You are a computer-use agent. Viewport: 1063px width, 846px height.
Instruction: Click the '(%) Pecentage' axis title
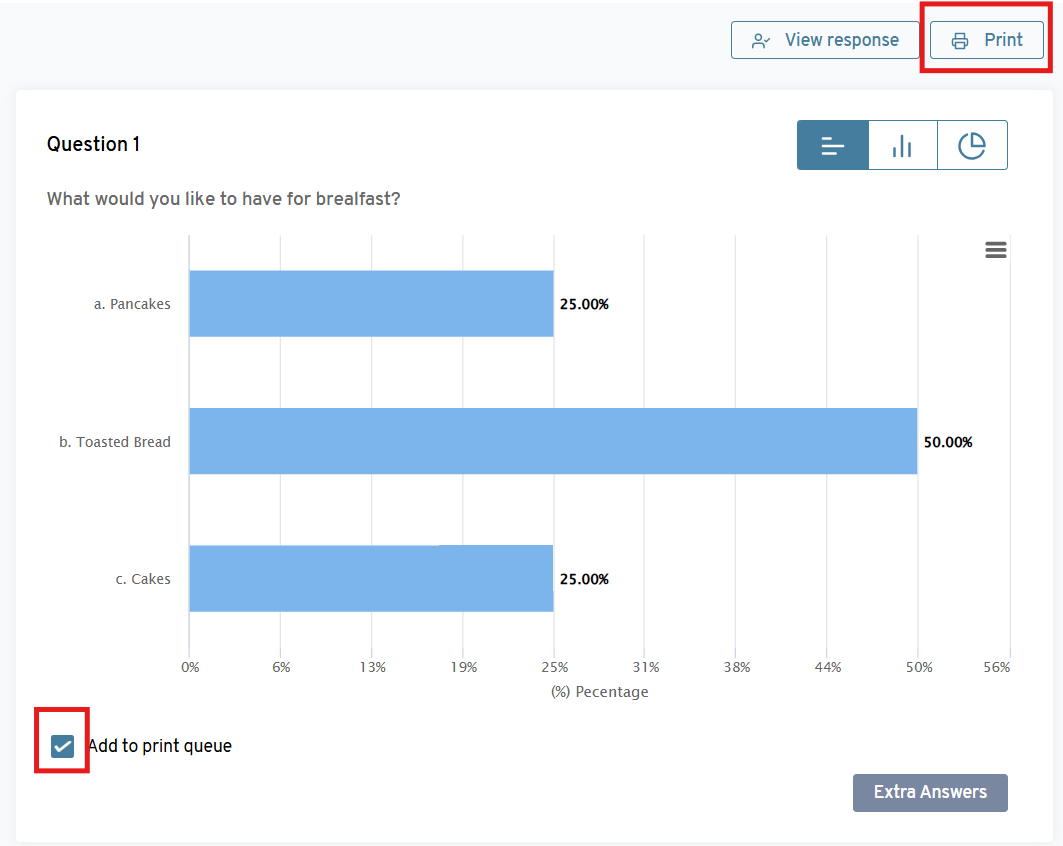click(599, 692)
